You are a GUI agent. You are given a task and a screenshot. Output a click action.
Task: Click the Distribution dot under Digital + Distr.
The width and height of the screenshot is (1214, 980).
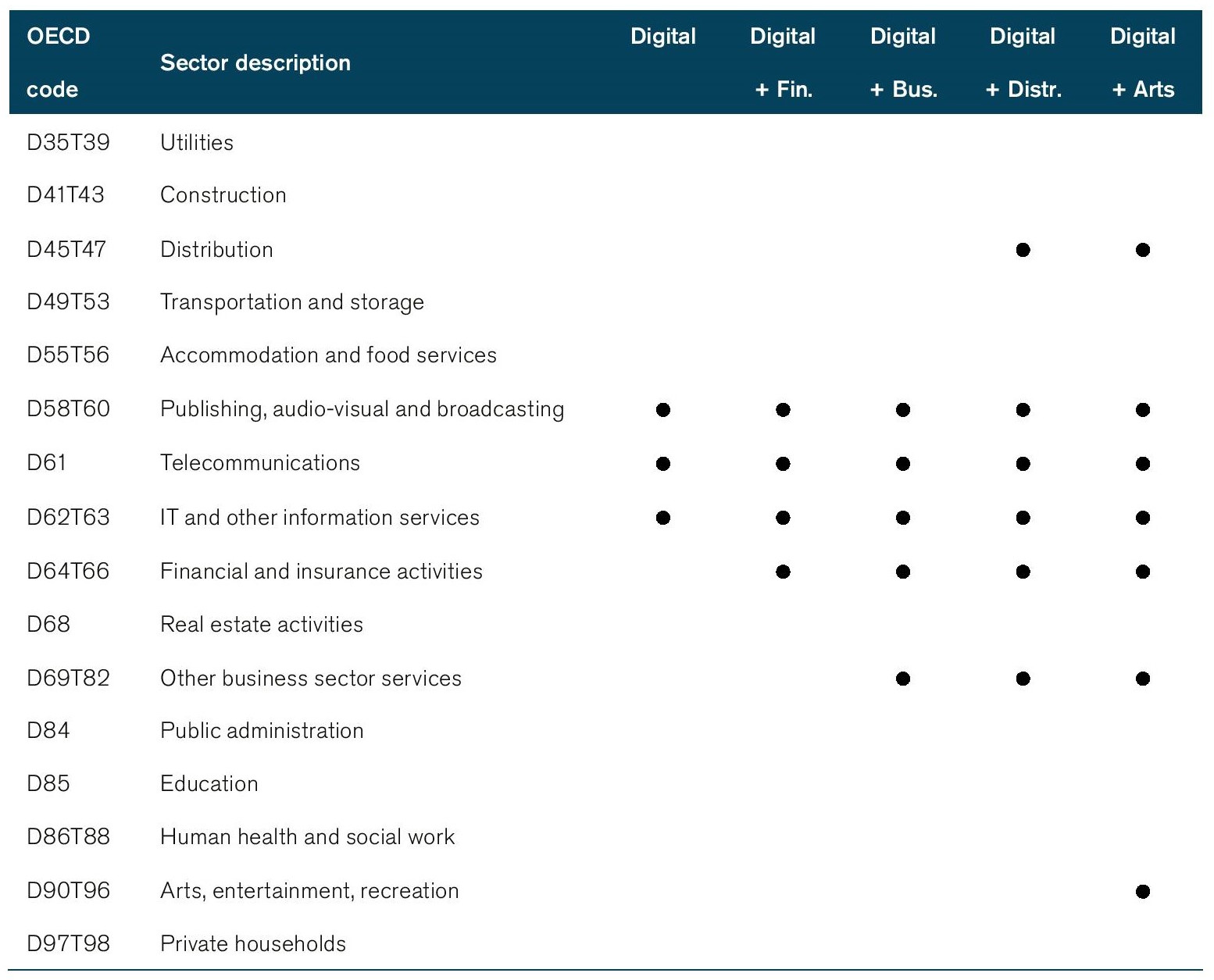pyautogui.click(x=1023, y=250)
